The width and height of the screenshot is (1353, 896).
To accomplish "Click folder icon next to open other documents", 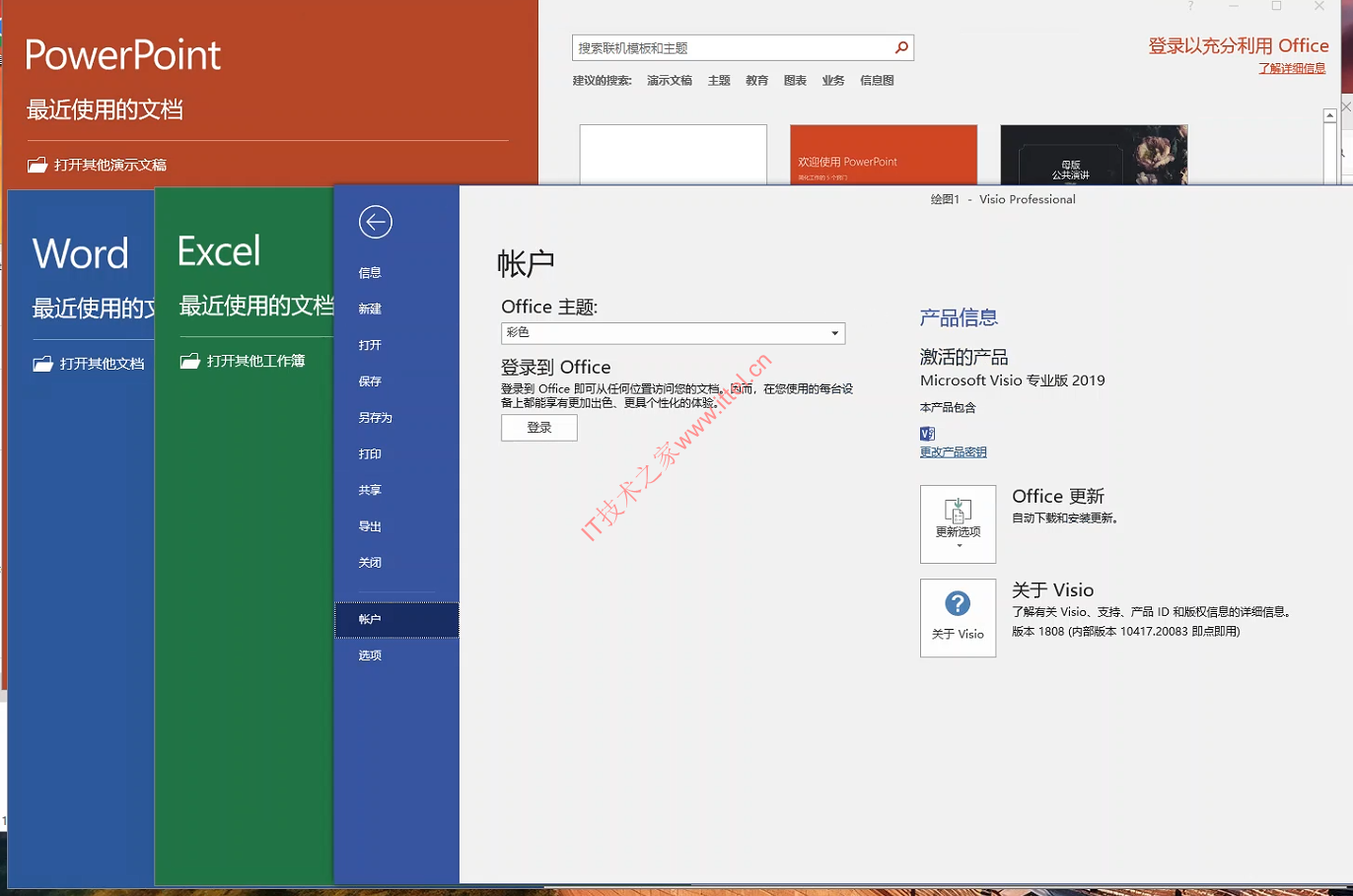I will click(42, 364).
